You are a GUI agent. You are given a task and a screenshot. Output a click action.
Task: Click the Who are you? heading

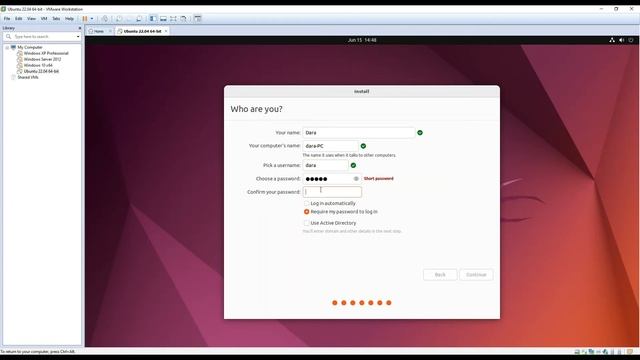point(256,109)
